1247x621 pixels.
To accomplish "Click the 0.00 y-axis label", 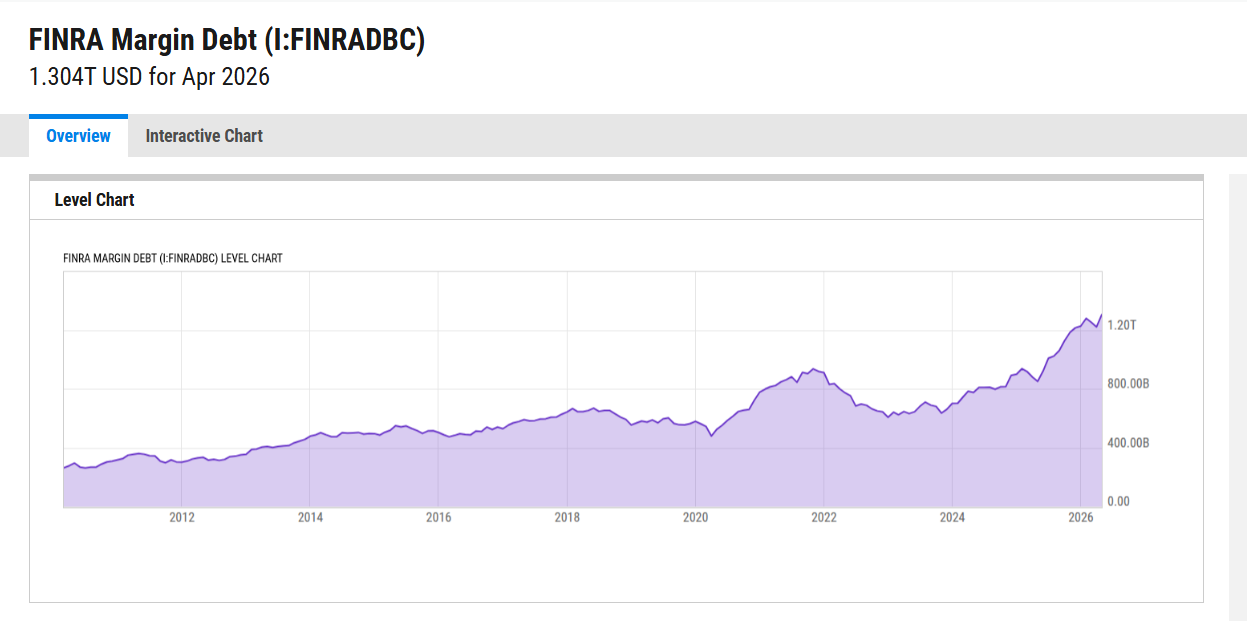I will coord(1119,501).
